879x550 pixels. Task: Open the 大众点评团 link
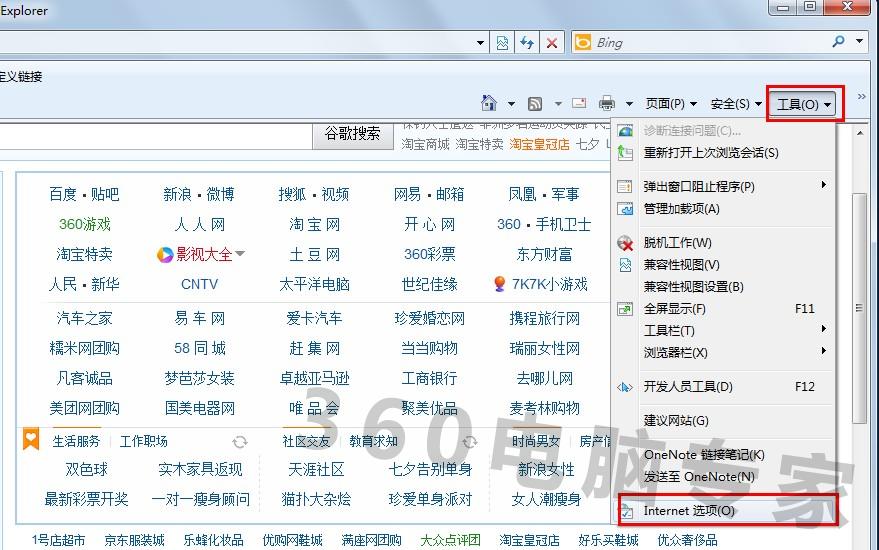(450, 540)
